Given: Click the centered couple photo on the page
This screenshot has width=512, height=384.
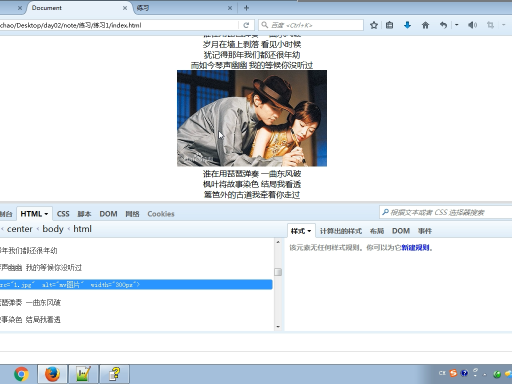Looking at the screenshot, I should point(252,118).
